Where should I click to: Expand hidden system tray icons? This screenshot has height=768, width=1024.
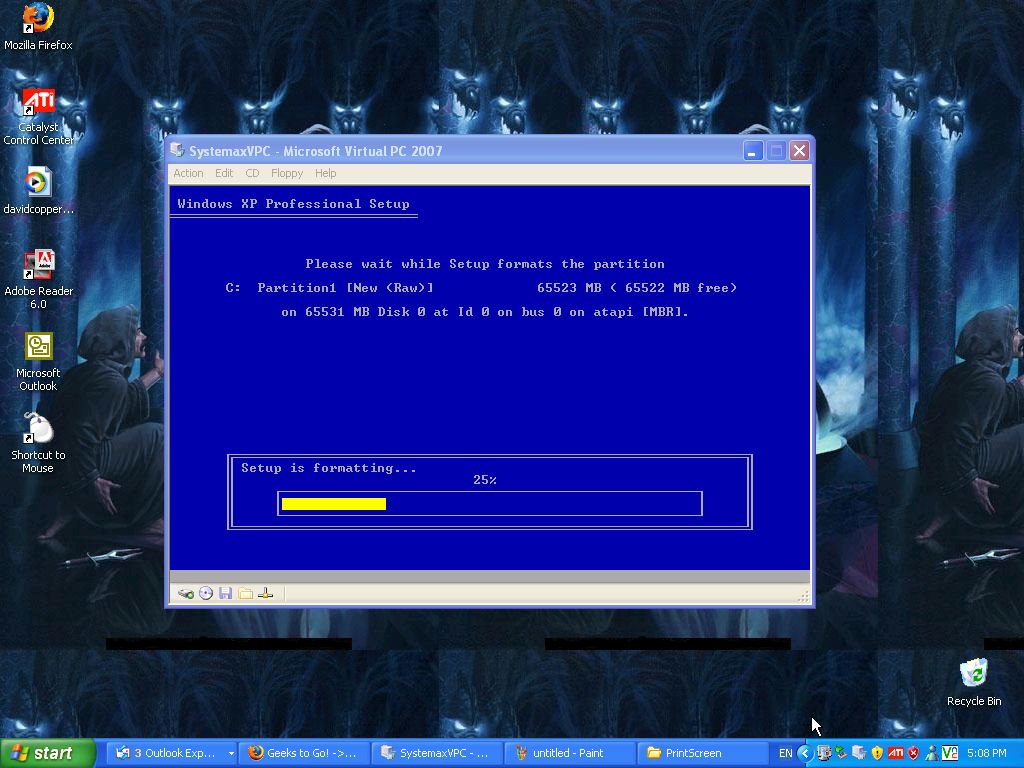coord(805,753)
